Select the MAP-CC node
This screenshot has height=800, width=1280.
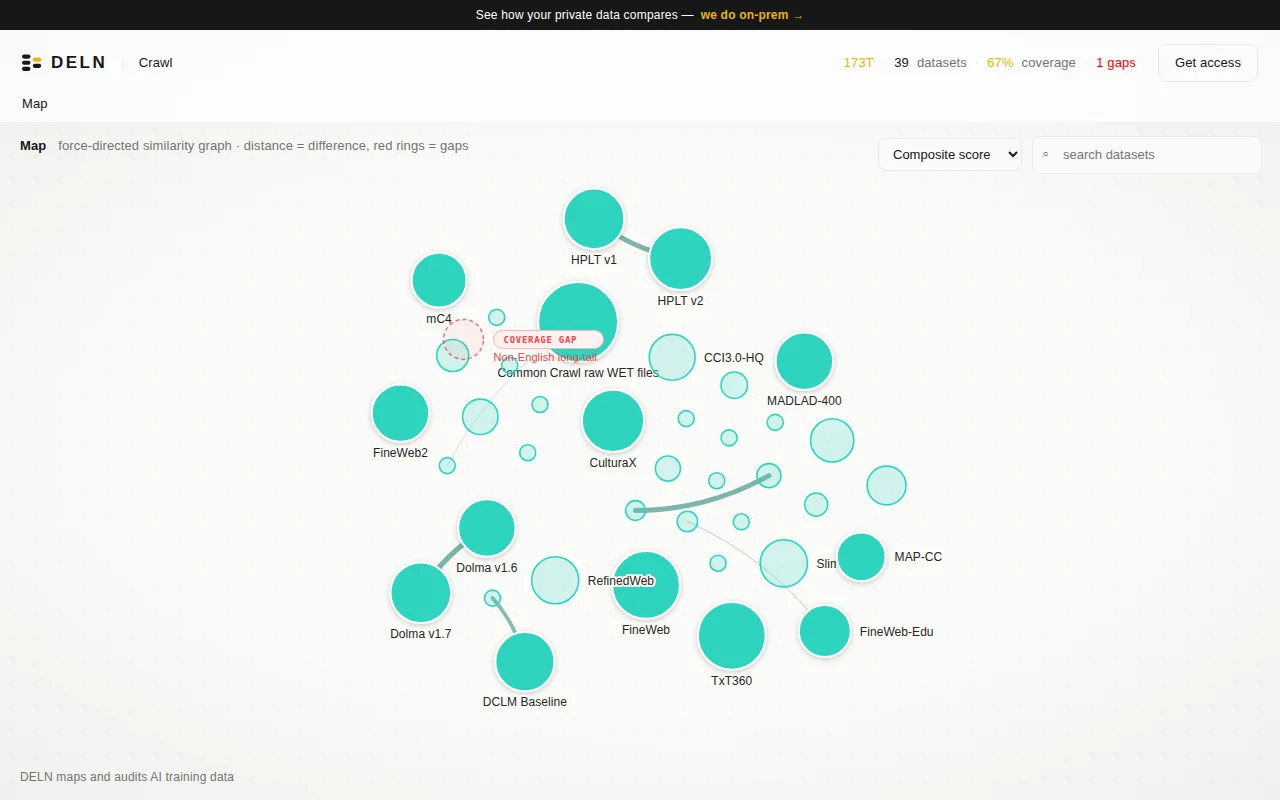[861, 557]
